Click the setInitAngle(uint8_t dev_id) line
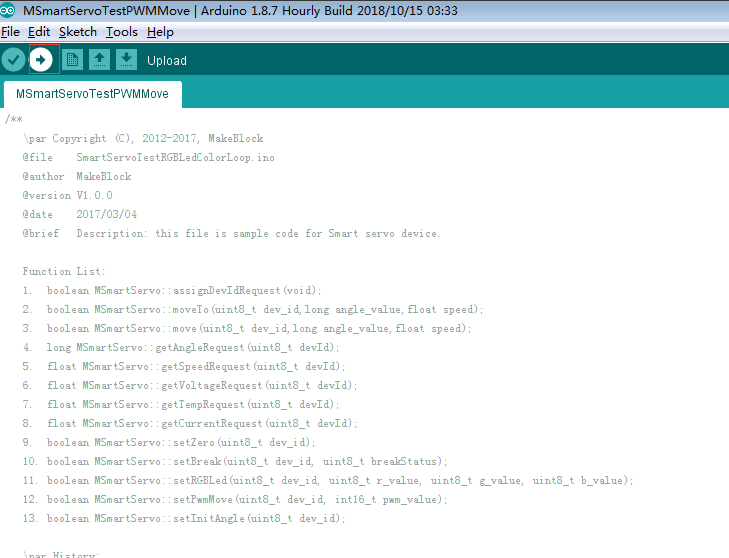The height and width of the screenshot is (558, 729). pyautogui.click(x=184, y=518)
